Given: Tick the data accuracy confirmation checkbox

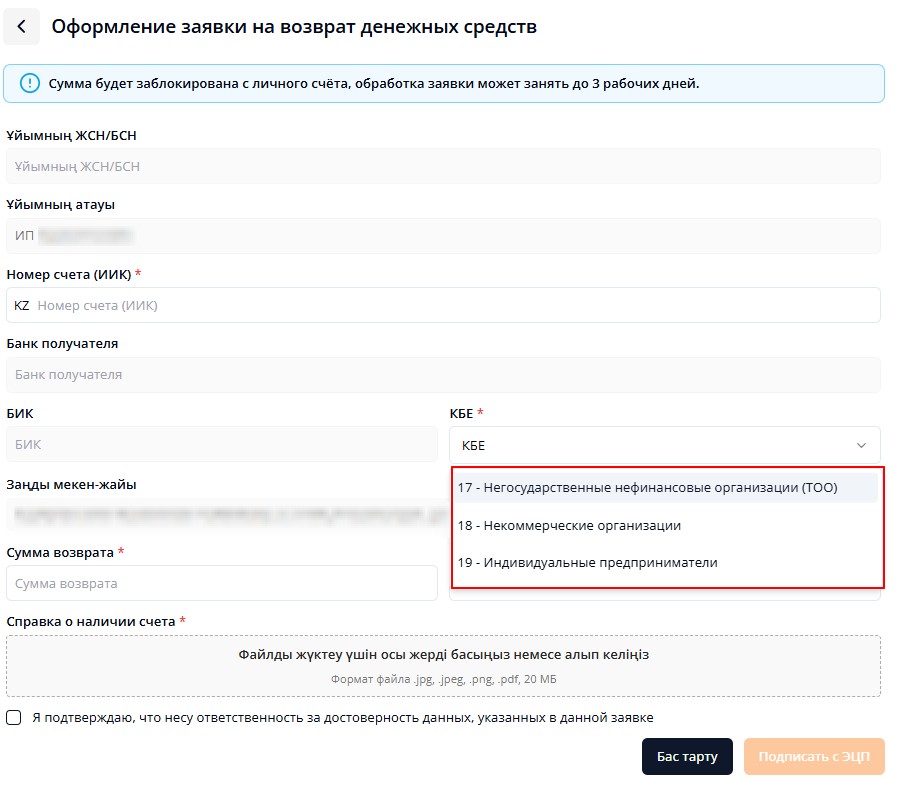Looking at the screenshot, I should [13, 717].
